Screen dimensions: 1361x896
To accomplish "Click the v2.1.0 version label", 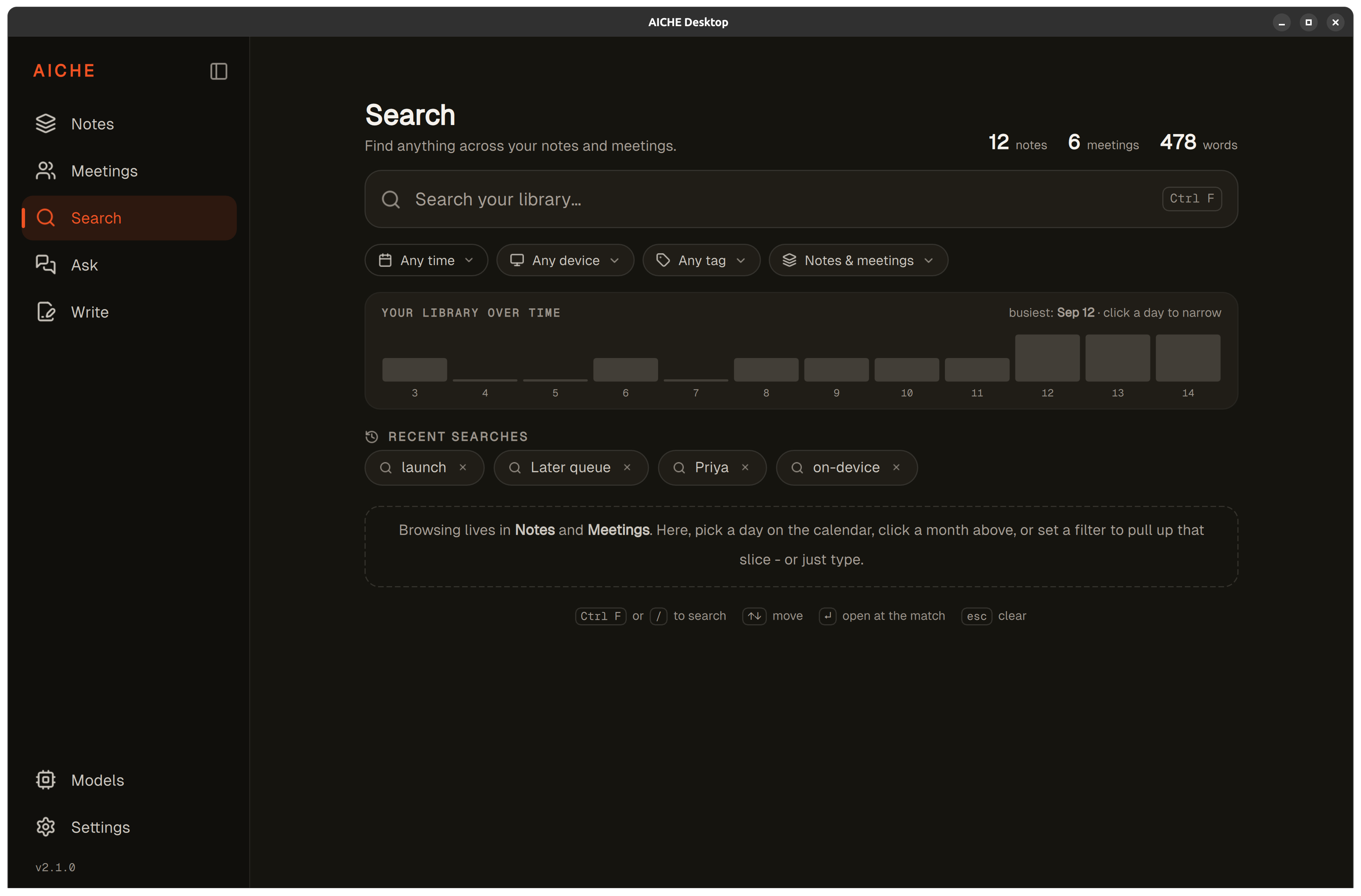I will 56,867.
